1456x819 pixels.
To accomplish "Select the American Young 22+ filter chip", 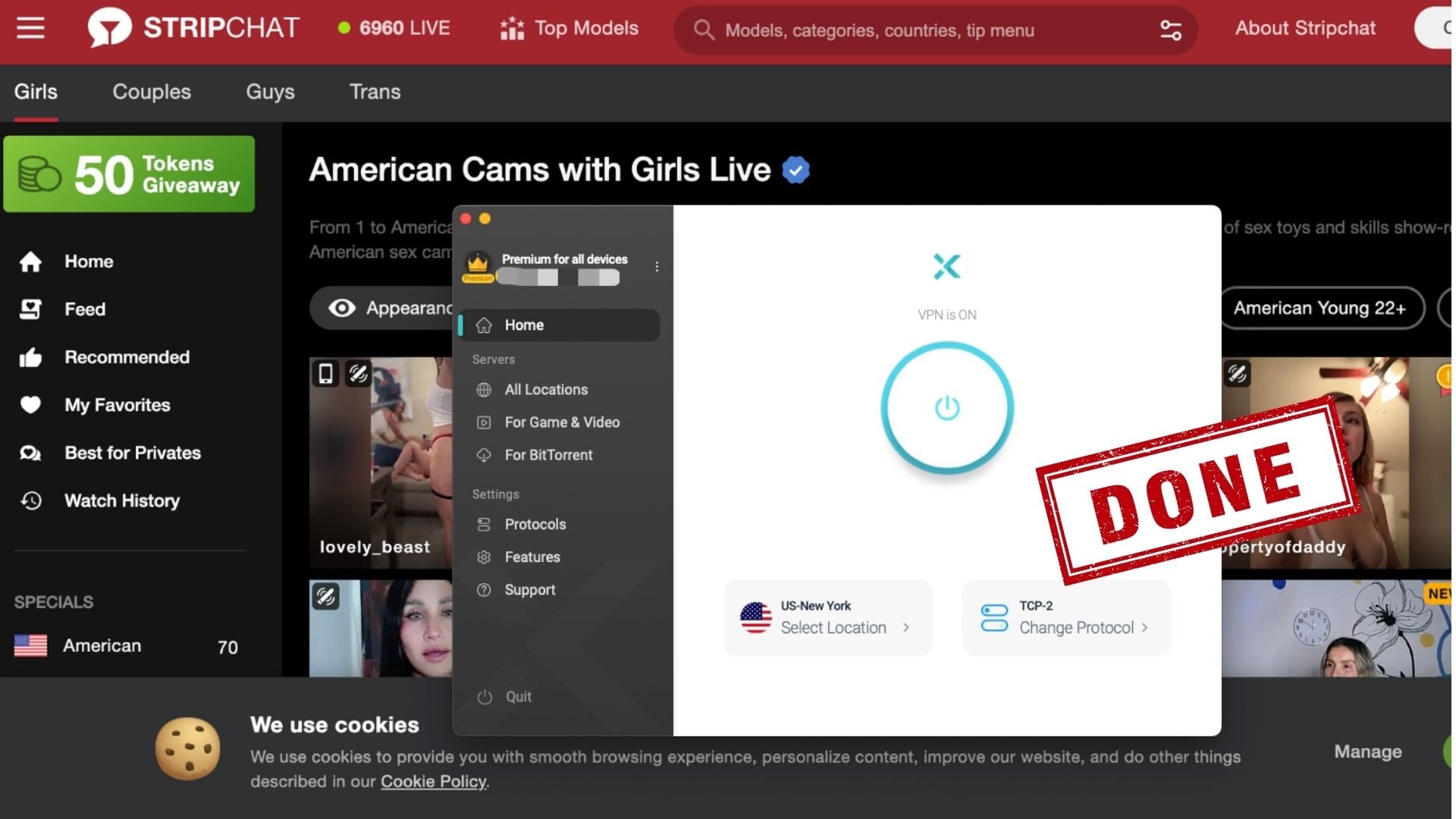I will (x=1319, y=308).
